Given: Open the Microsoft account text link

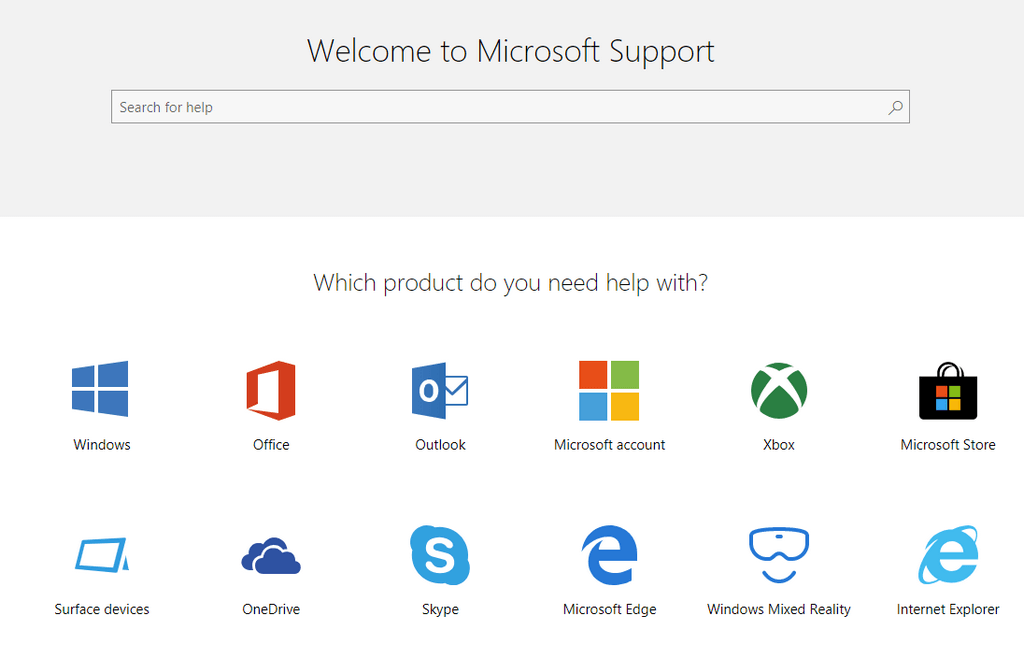Looking at the screenshot, I should tap(609, 445).
